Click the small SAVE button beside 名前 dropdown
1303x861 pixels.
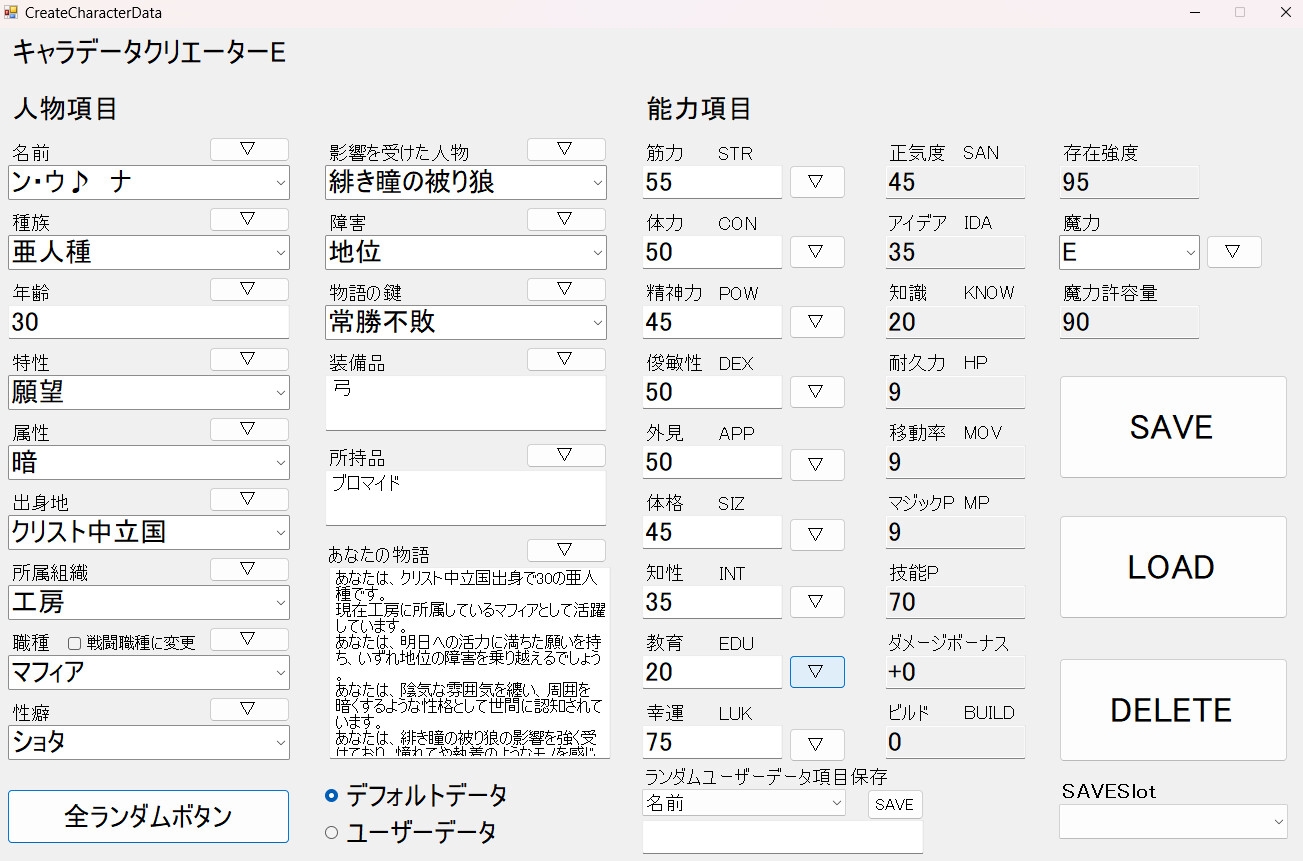click(894, 804)
